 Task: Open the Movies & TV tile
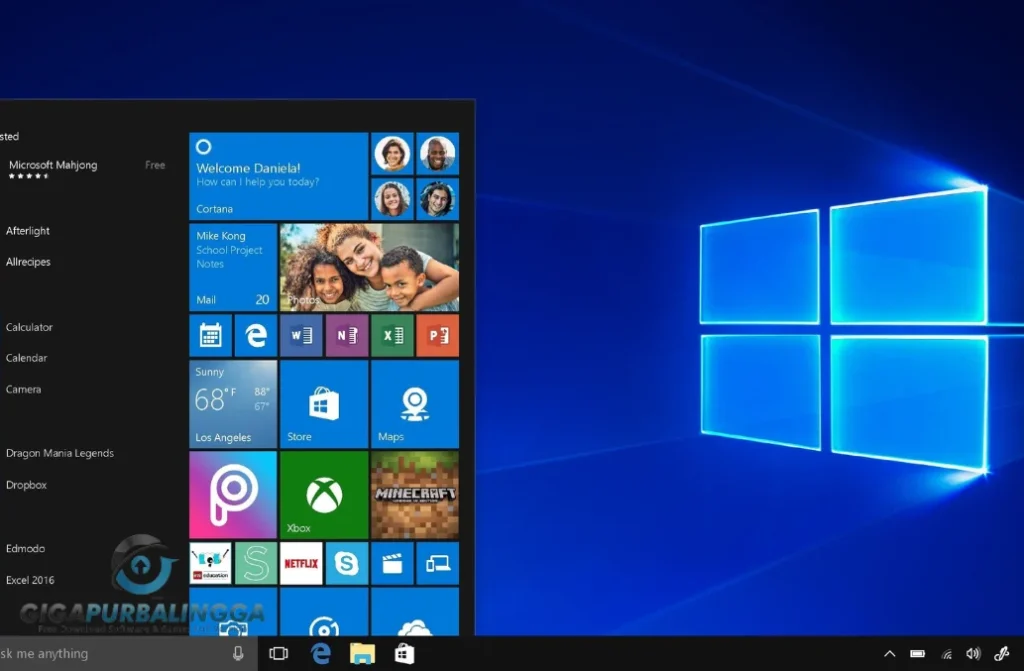[x=392, y=563]
